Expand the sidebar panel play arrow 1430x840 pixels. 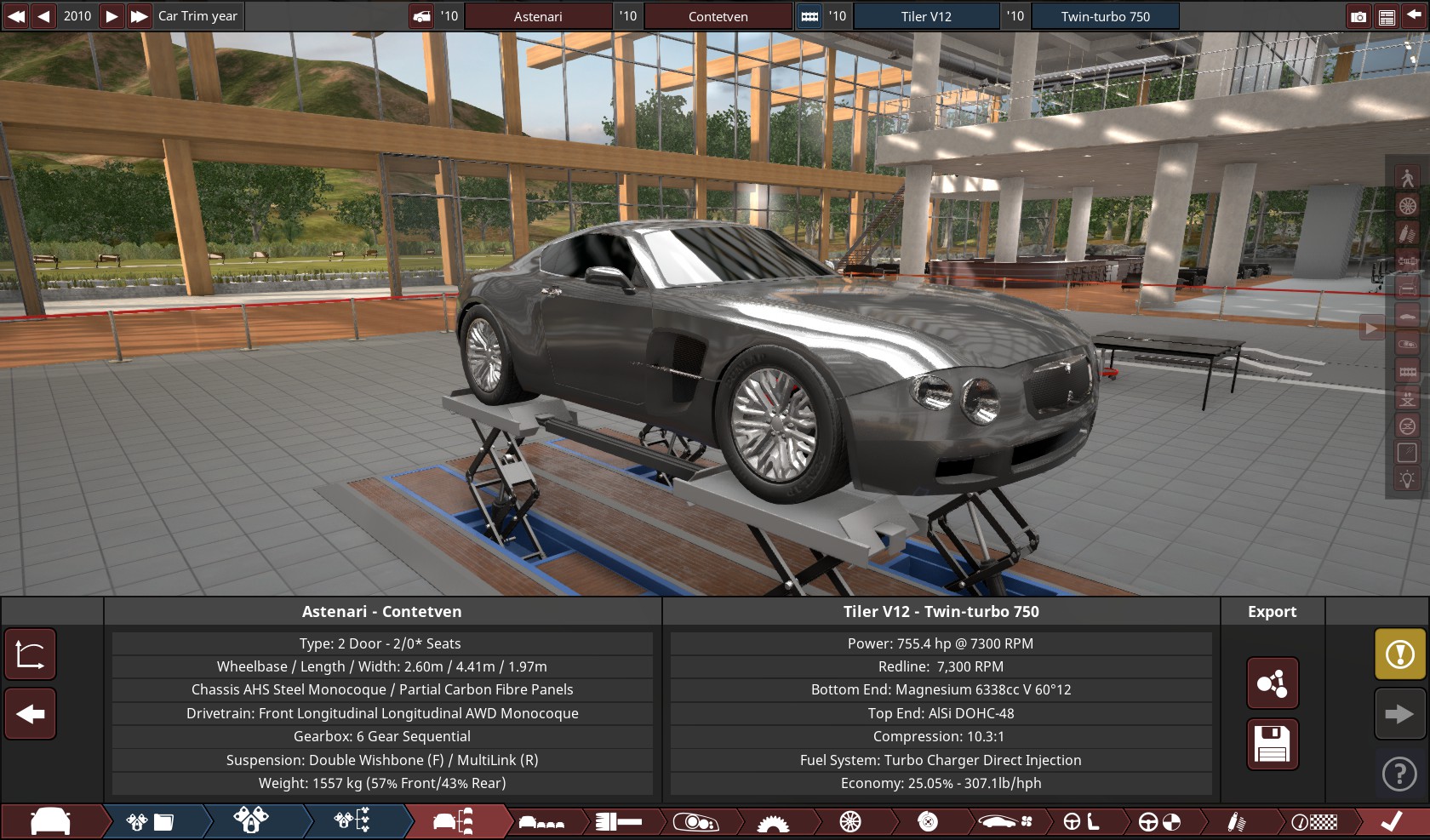coord(1371,328)
